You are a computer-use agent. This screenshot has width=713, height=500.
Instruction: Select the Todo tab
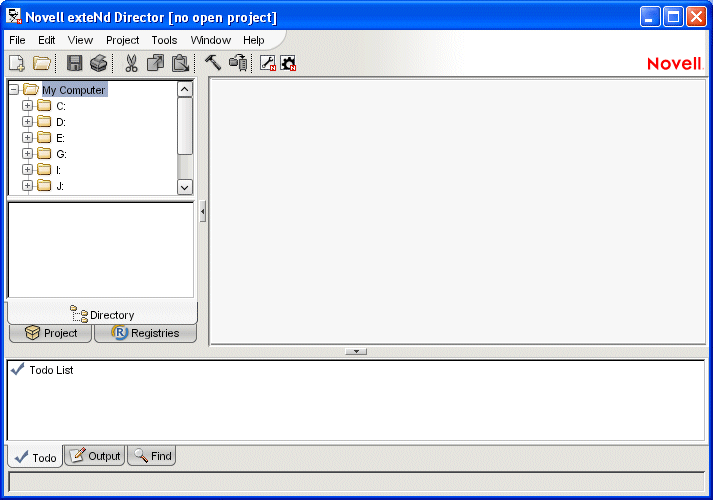coord(35,457)
